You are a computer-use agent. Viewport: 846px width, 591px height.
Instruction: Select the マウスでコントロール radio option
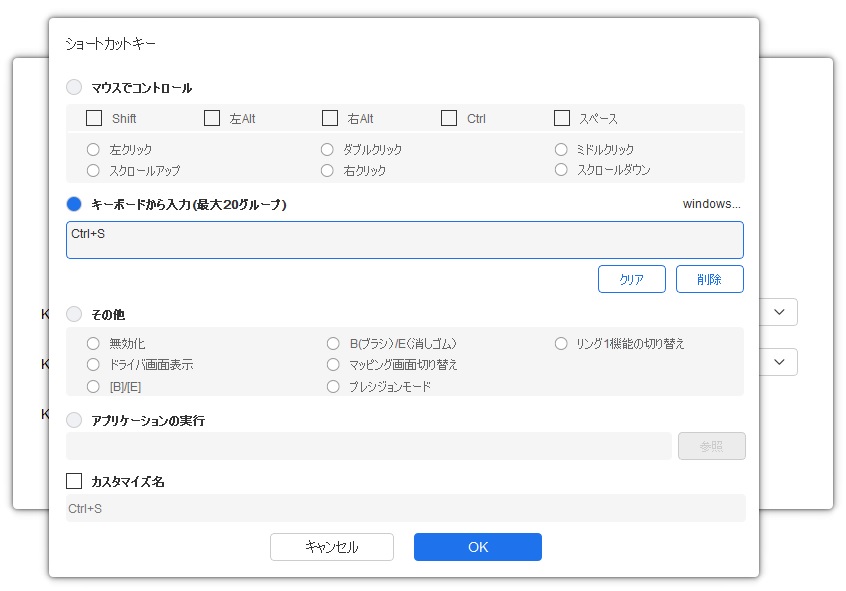point(74,88)
